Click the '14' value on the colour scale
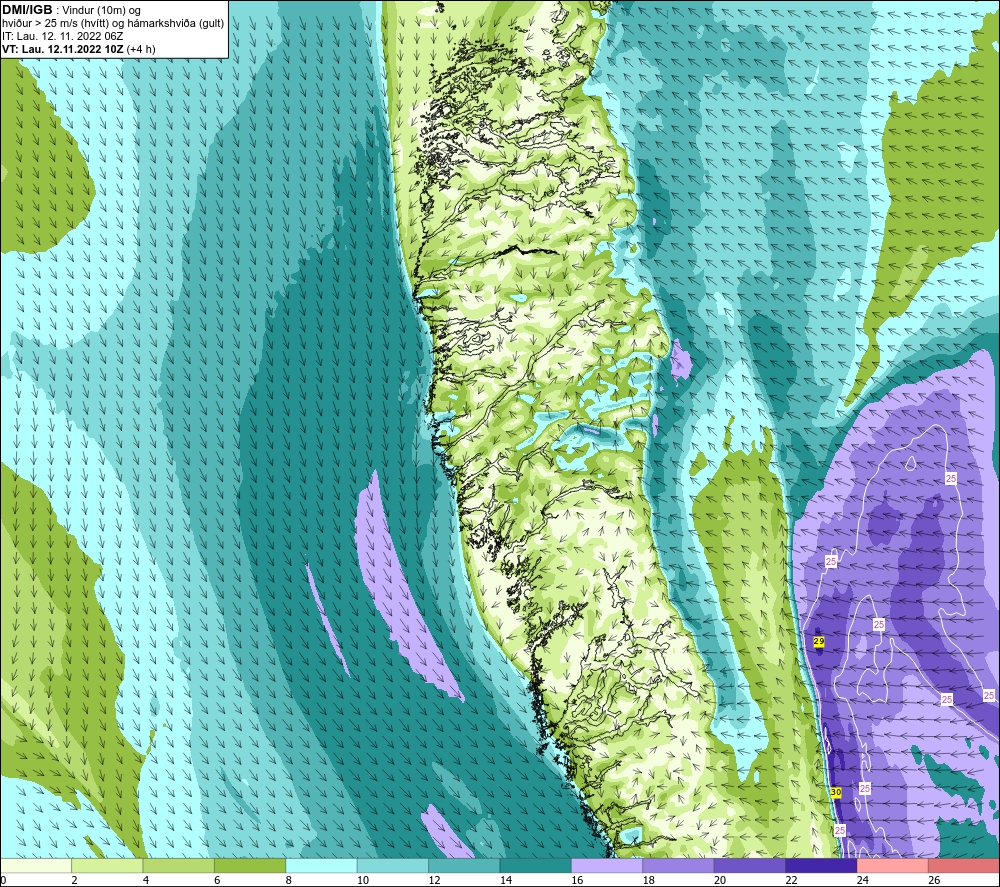Viewport: 1000px width, 887px height. [x=506, y=880]
